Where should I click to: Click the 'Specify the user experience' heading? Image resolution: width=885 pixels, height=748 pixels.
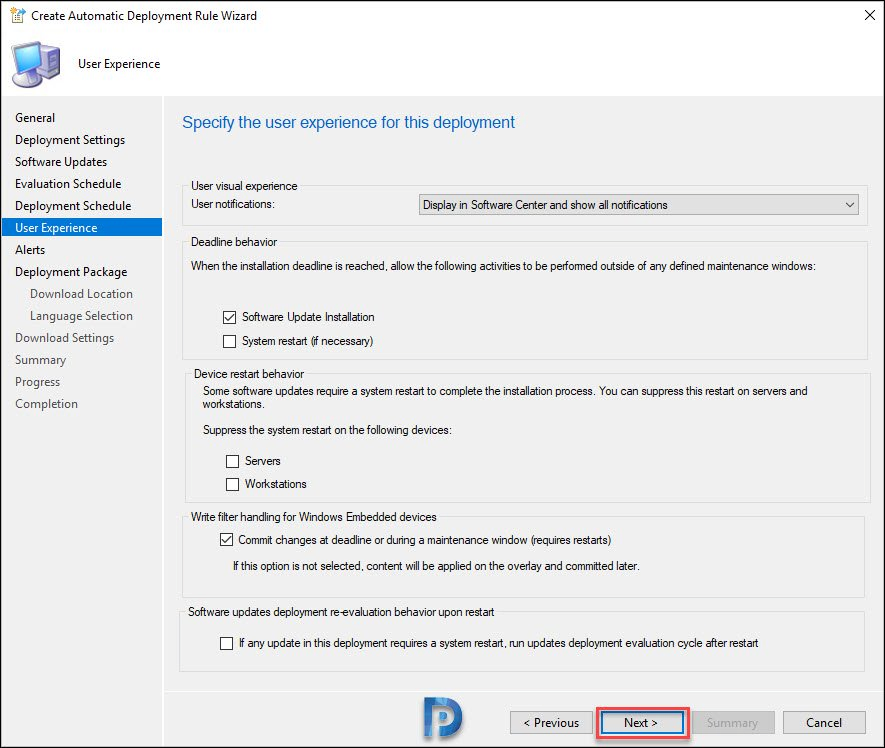tap(348, 123)
